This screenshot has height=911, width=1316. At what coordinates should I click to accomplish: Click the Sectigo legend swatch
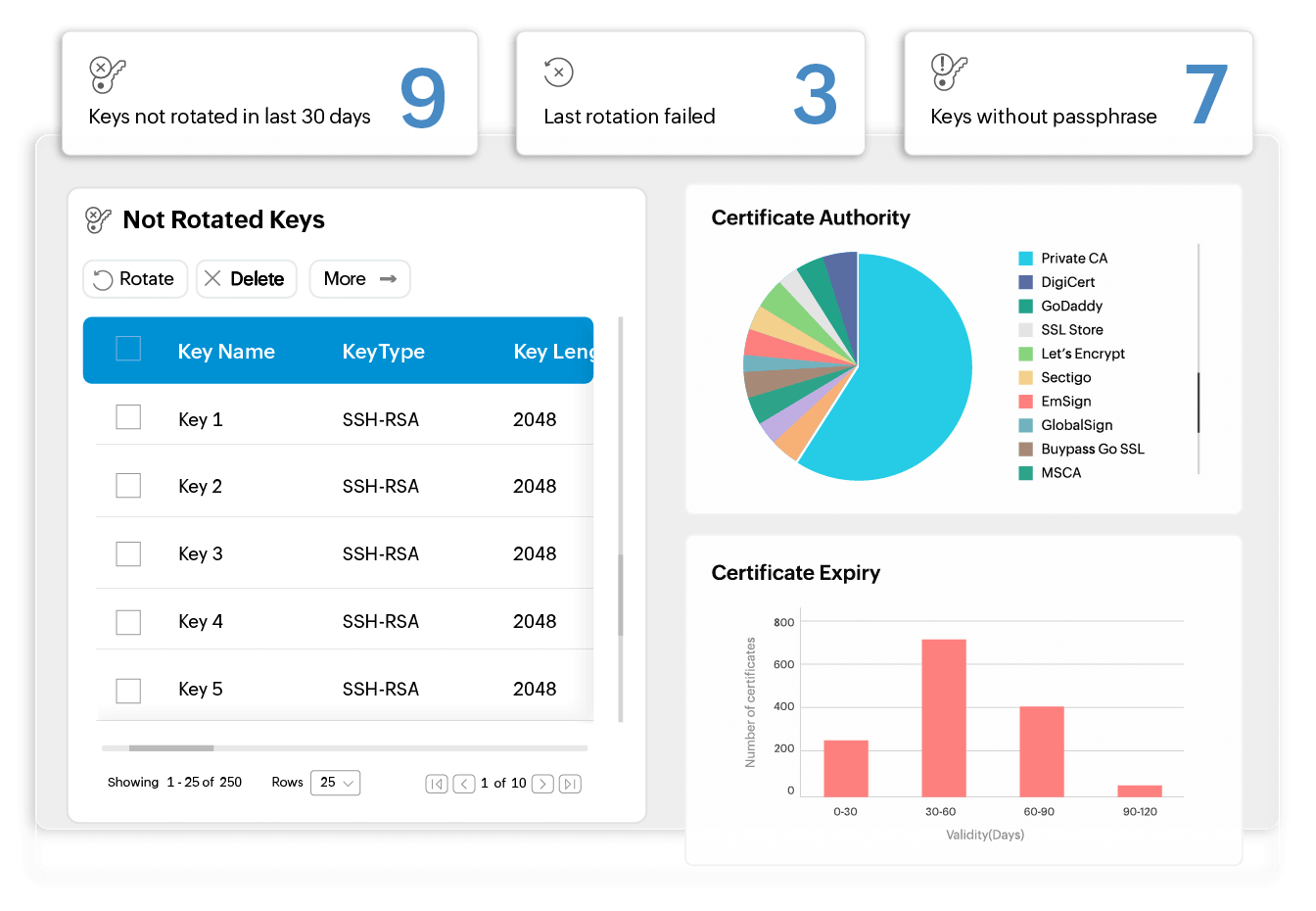pyautogui.click(x=1025, y=377)
